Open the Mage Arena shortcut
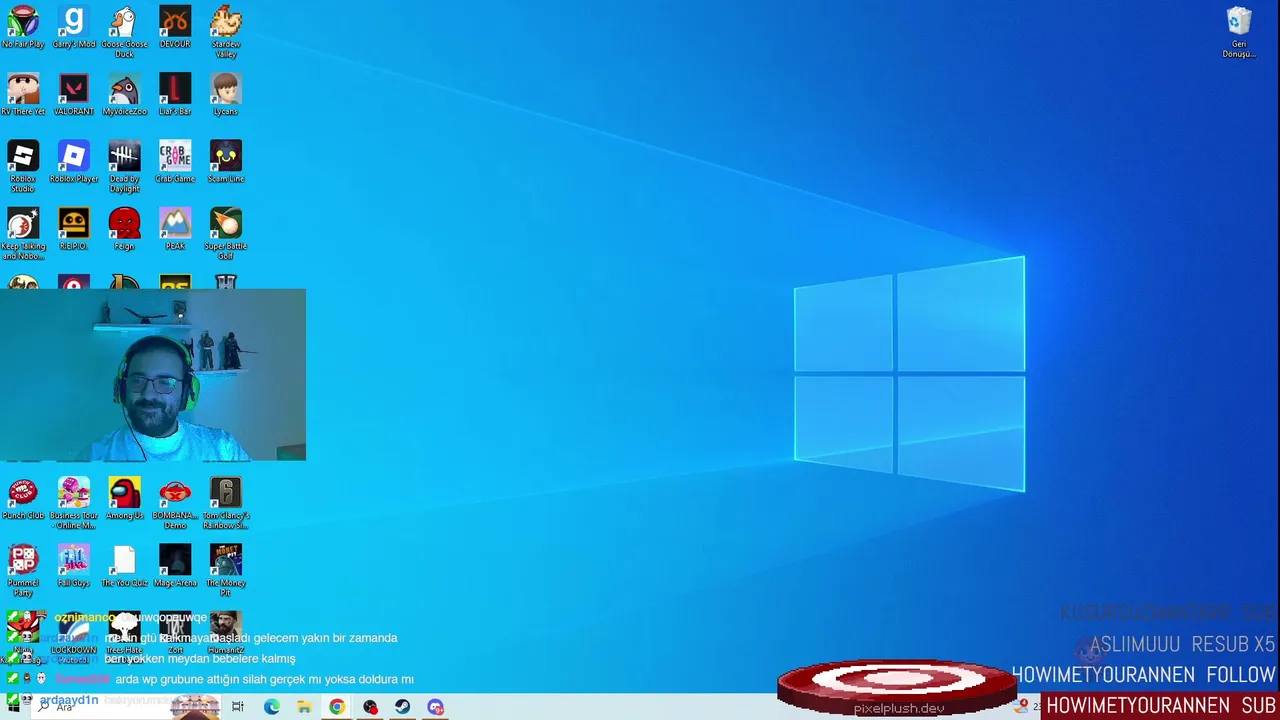The image size is (1280, 720). coord(175,565)
